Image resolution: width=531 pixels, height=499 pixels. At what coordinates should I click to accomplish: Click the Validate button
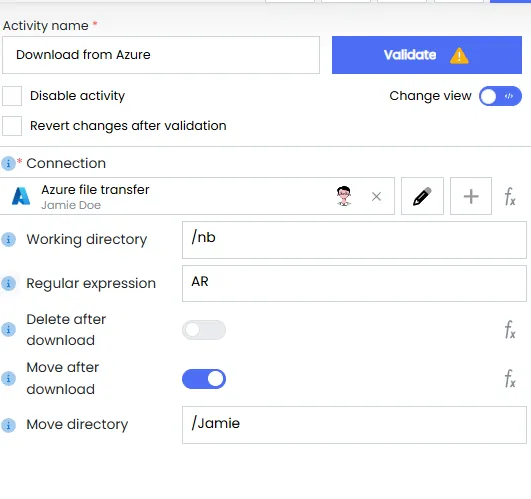[x=427, y=55]
